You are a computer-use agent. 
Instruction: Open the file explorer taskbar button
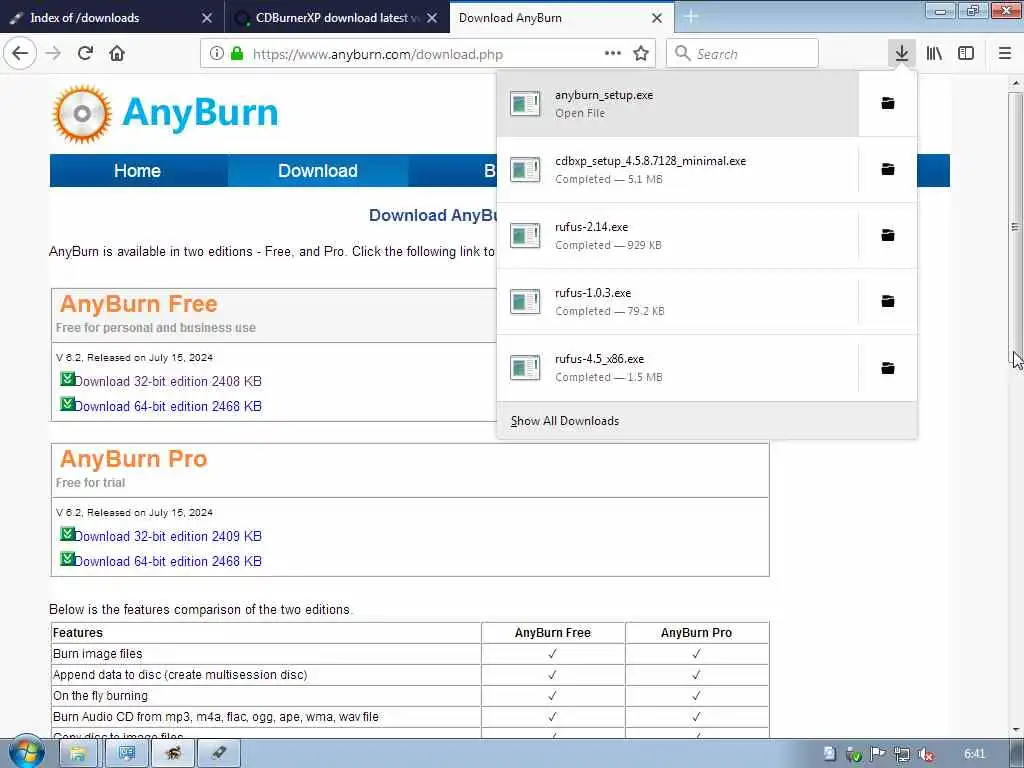click(x=78, y=754)
